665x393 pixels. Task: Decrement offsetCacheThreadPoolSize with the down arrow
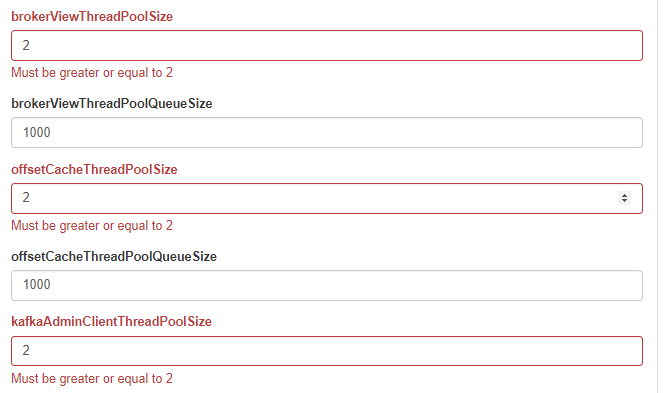[624, 201]
